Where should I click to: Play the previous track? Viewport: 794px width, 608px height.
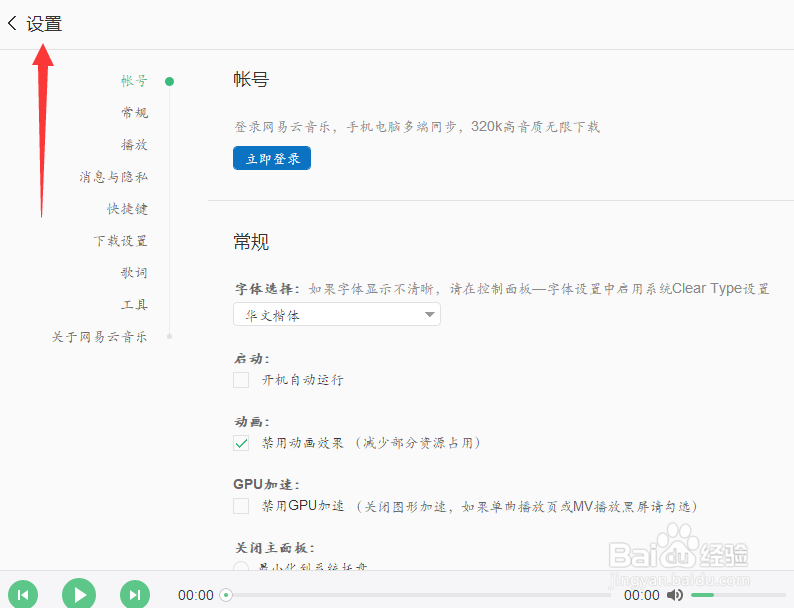(x=23, y=594)
